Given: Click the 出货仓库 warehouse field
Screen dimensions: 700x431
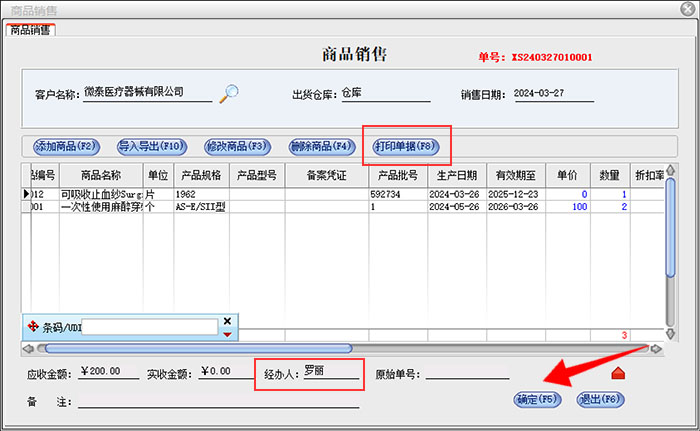Looking at the screenshot, I should [385, 93].
